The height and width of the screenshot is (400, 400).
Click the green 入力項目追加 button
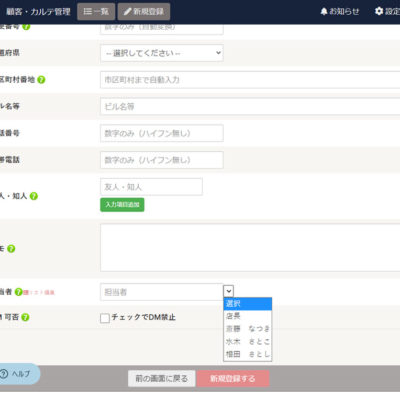(122, 205)
